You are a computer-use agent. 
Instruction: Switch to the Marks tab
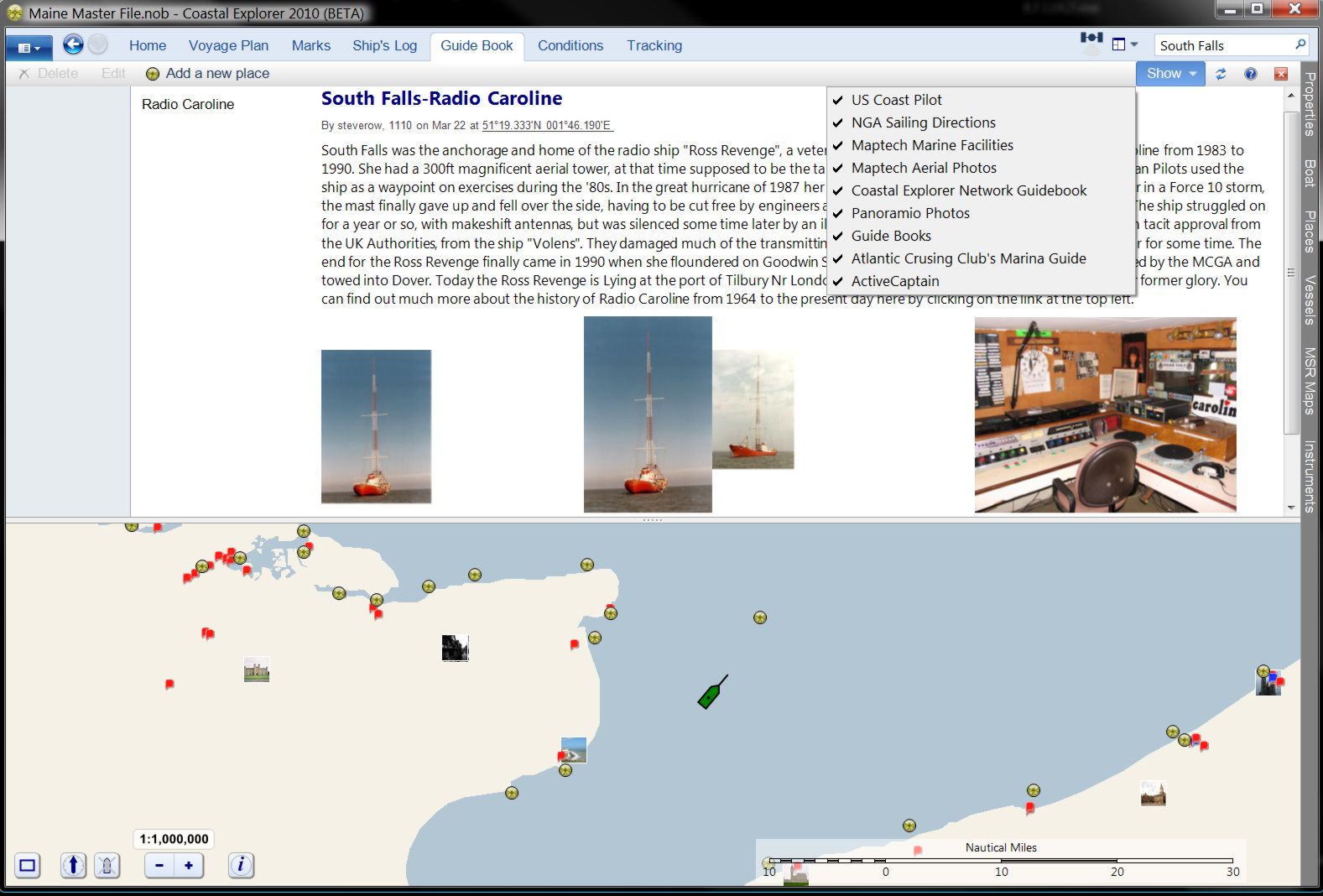311,46
